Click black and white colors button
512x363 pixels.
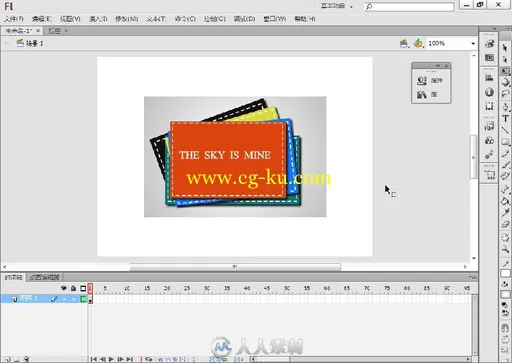(505, 304)
